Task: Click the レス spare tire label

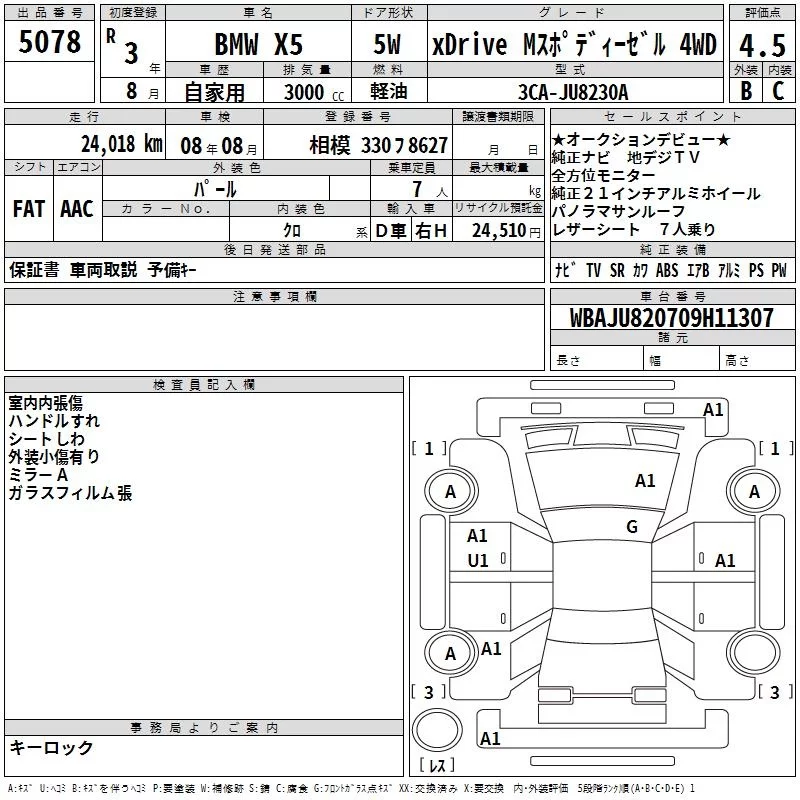Action: pos(437,764)
